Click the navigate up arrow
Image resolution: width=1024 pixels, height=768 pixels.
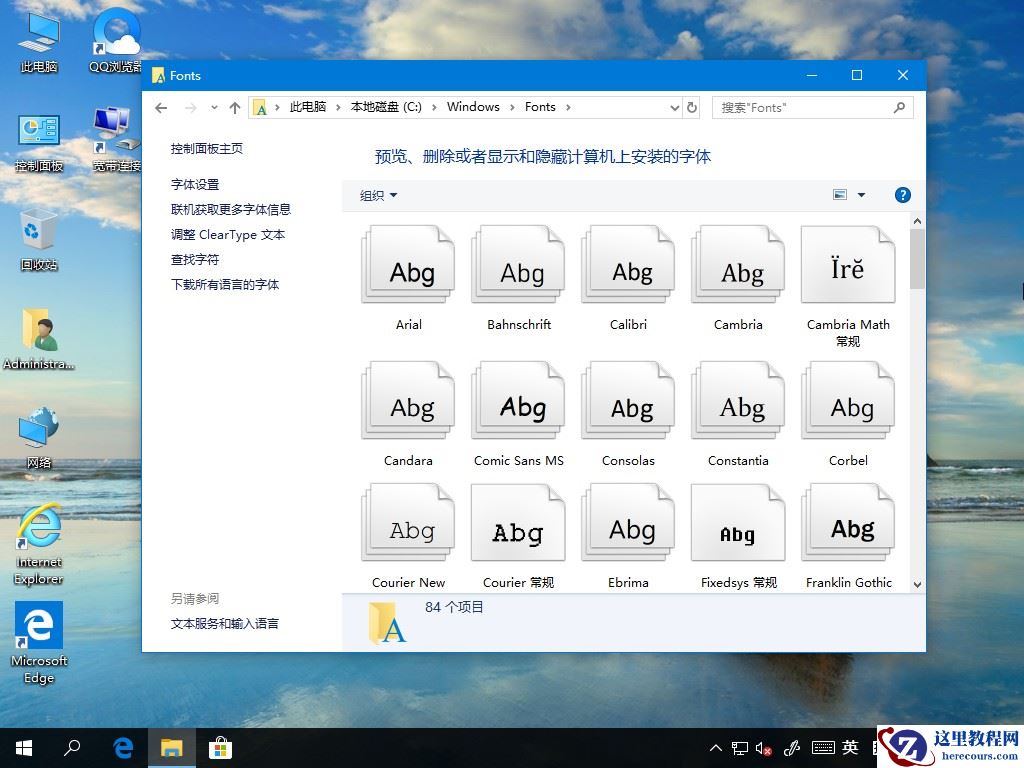point(235,107)
